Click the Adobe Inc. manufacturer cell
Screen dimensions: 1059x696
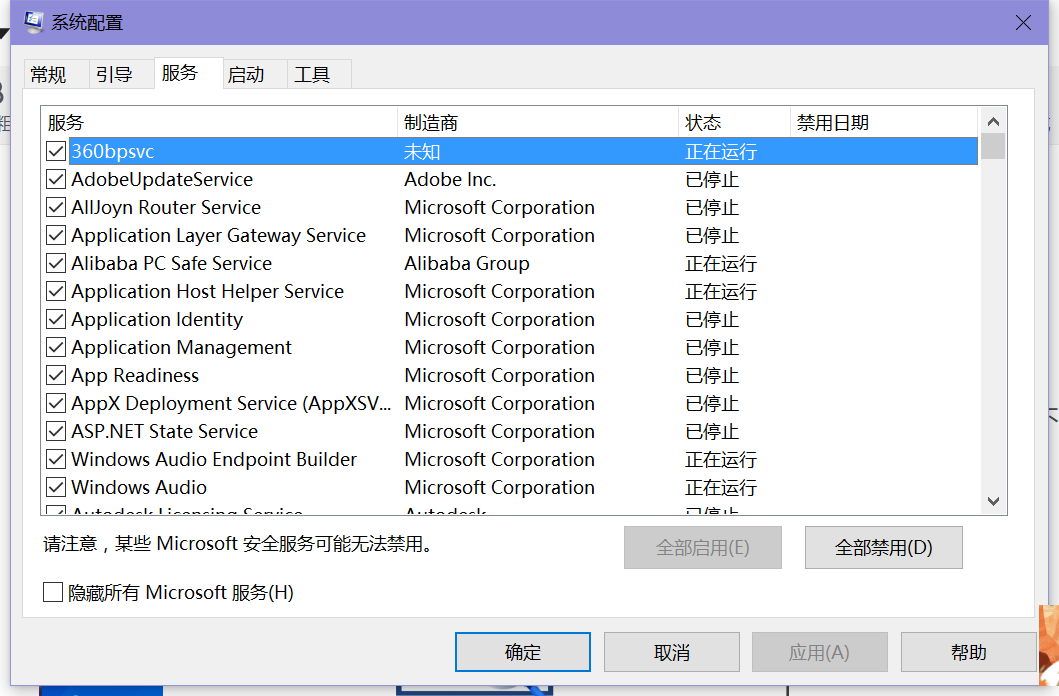tap(450, 180)
